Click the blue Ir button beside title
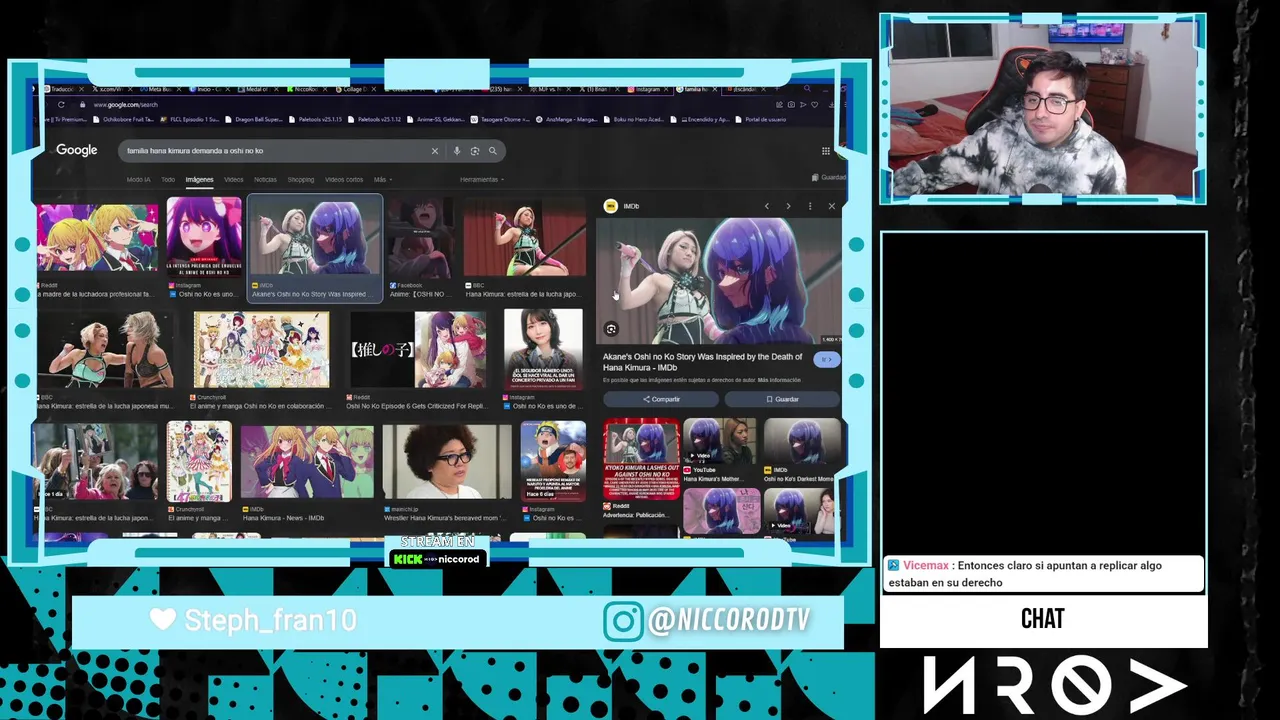Screen dimensions: 1280x720 (x=826, y=360)
